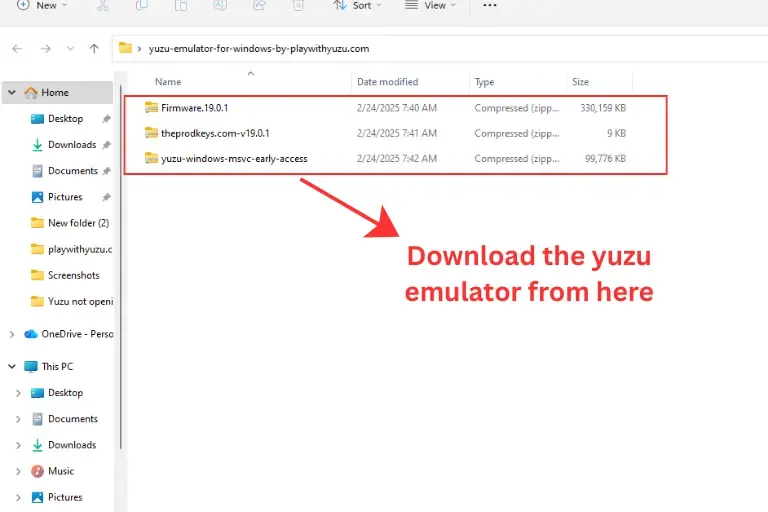This screenshot has width=768, height=512.
Task: Click the theprodkeys.com zip folder icon
Action: (151, 133)
